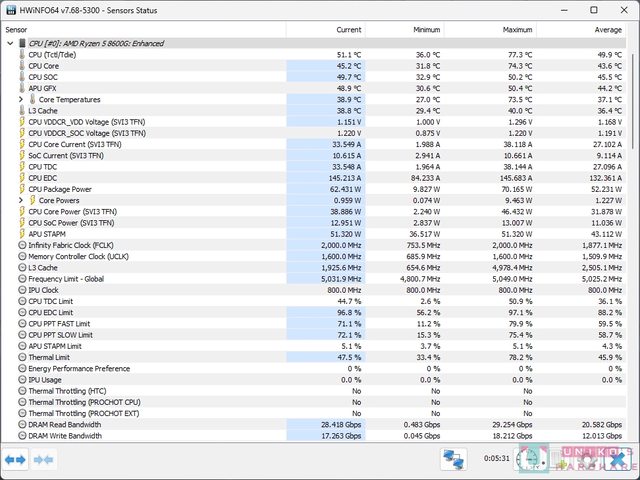Click the blue expand-columns arrows icon

[15, 459]
